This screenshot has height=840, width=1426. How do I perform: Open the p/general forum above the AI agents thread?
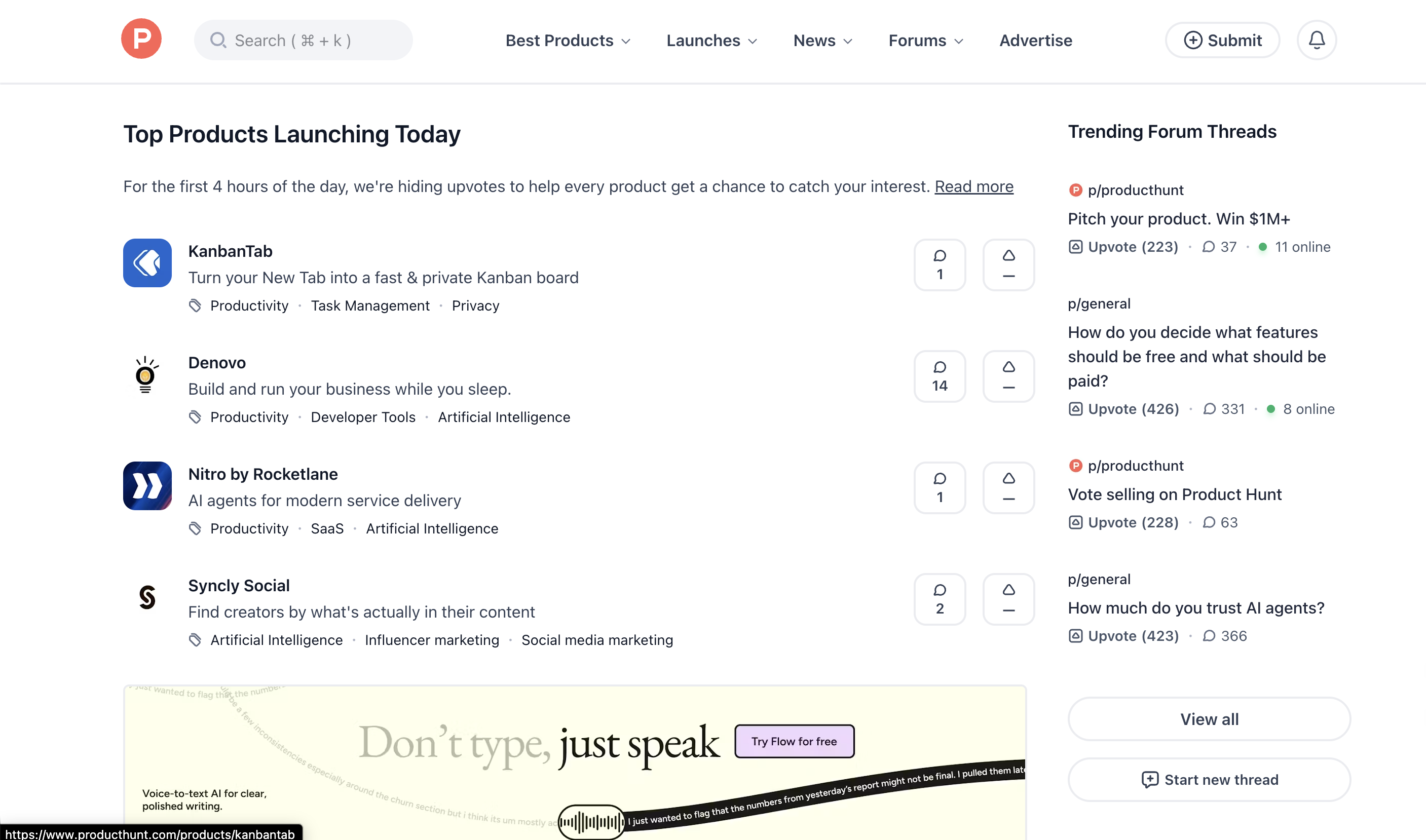pyautogui.click(x=1099, y=580)
